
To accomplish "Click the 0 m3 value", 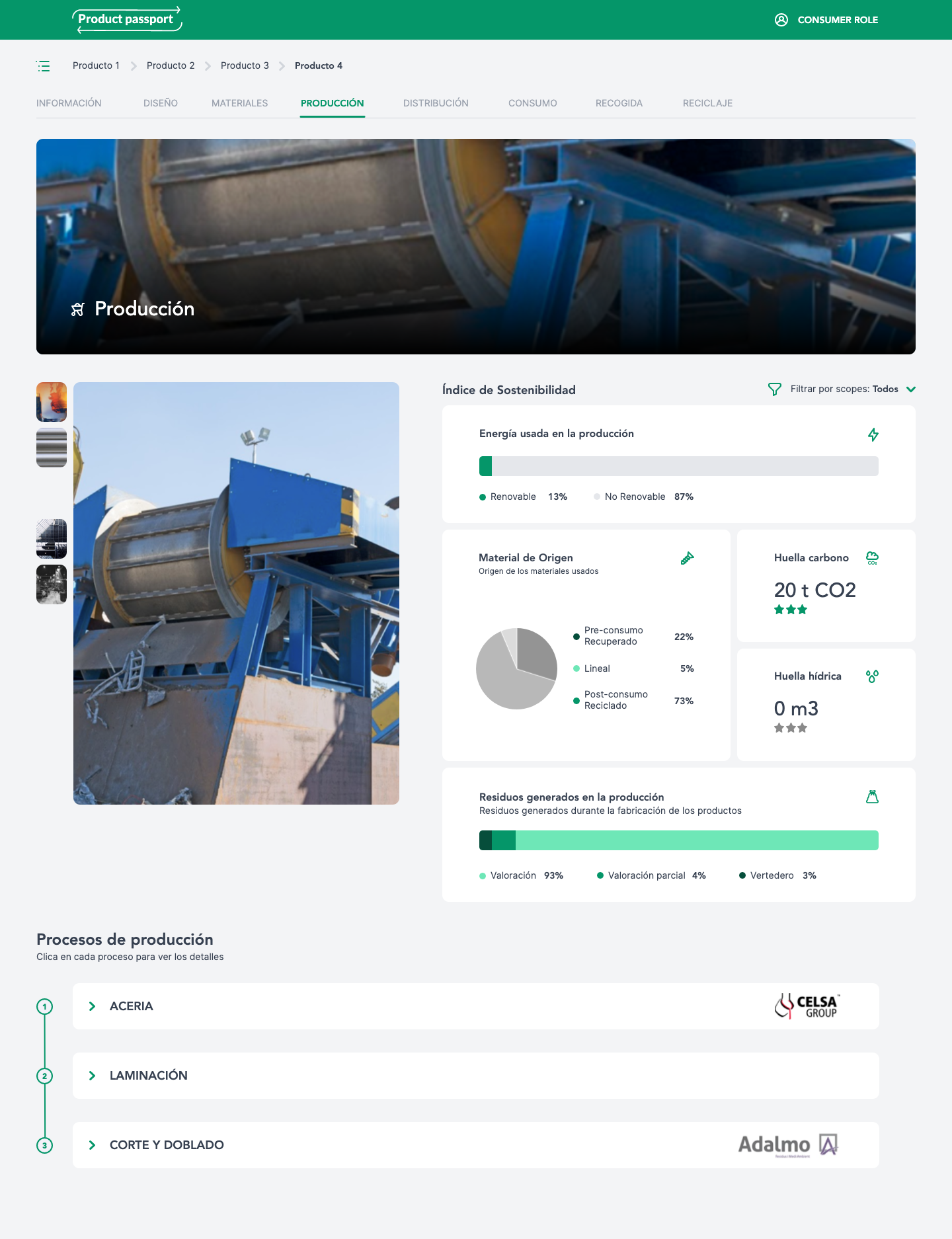I will coord(796,708).
